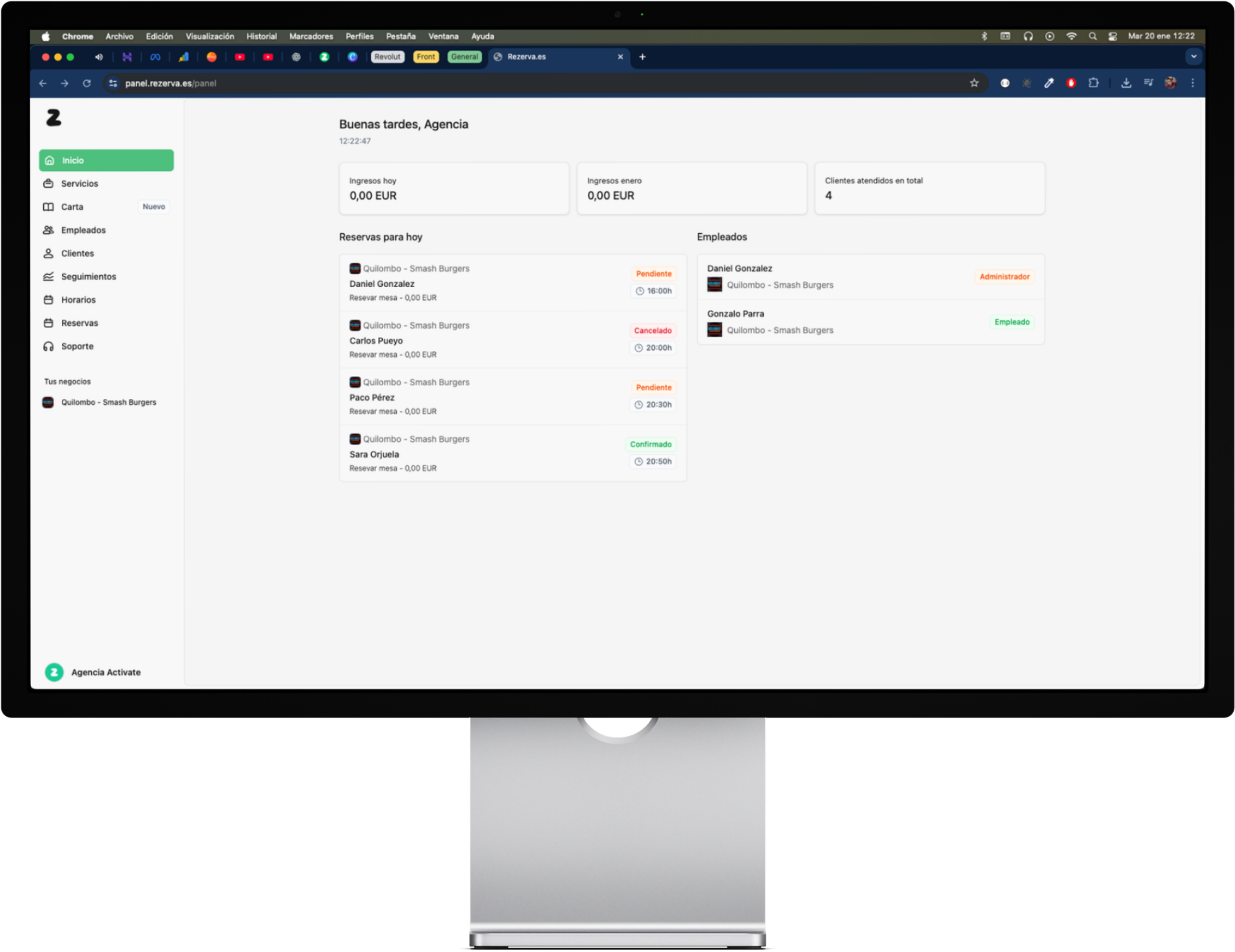
Task: Expand the Revolut tab group
Action: coord(388,56)
